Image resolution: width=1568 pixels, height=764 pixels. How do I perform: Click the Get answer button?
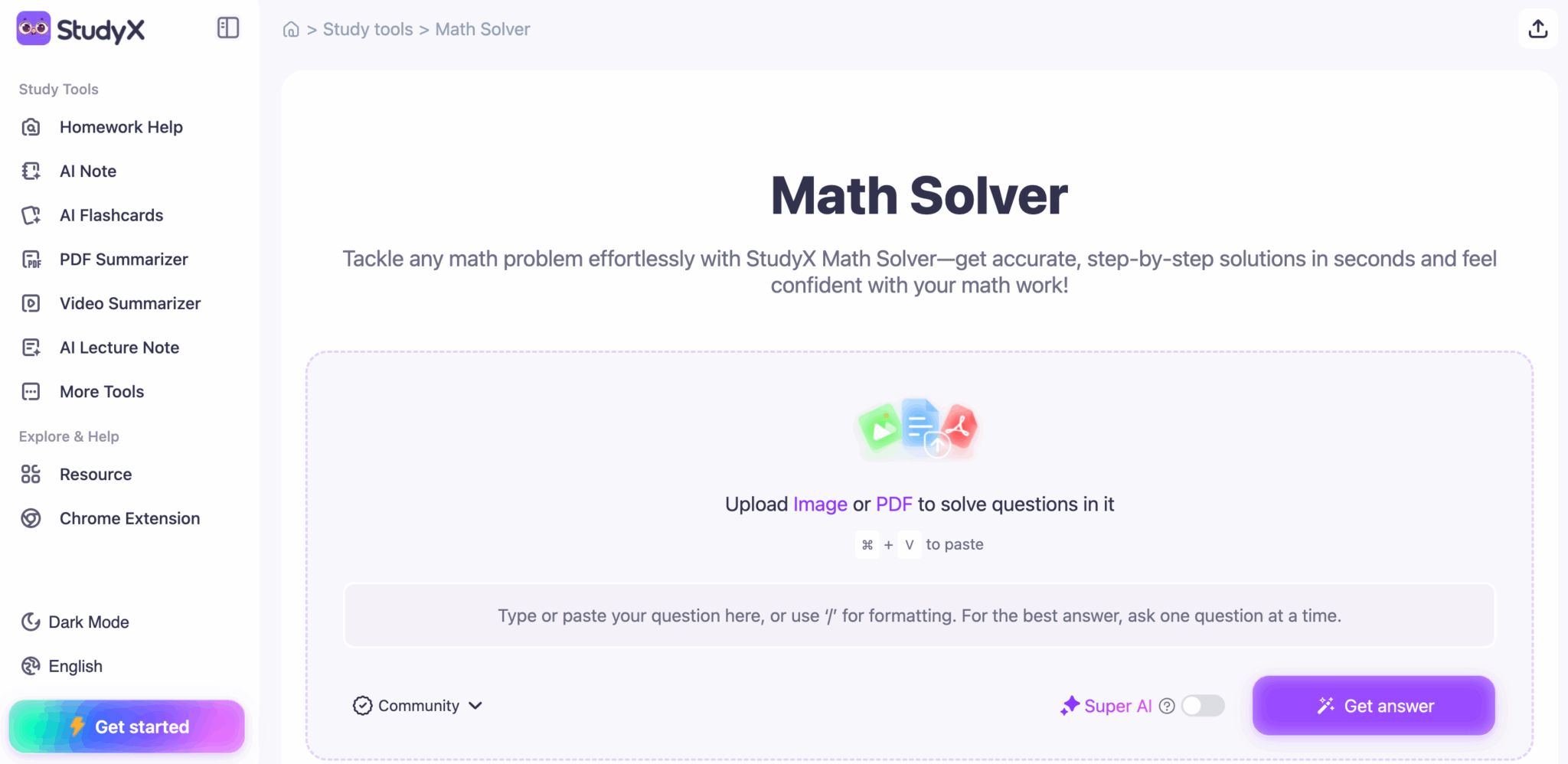1373,706
